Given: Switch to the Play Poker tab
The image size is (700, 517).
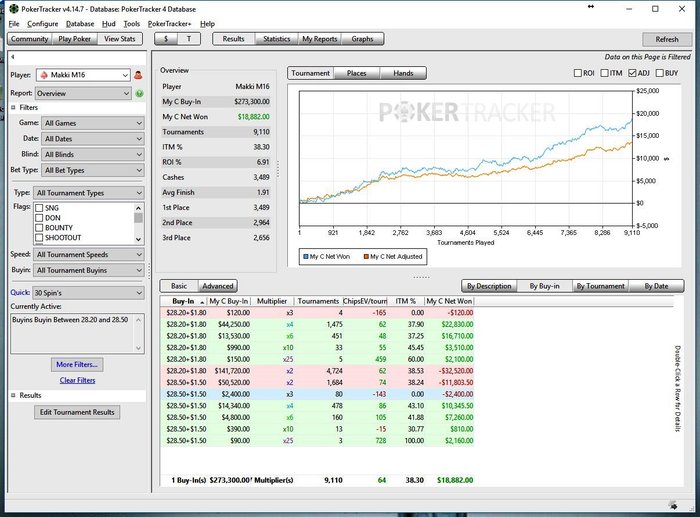Looking at the screenshot, I should [74, 39].
